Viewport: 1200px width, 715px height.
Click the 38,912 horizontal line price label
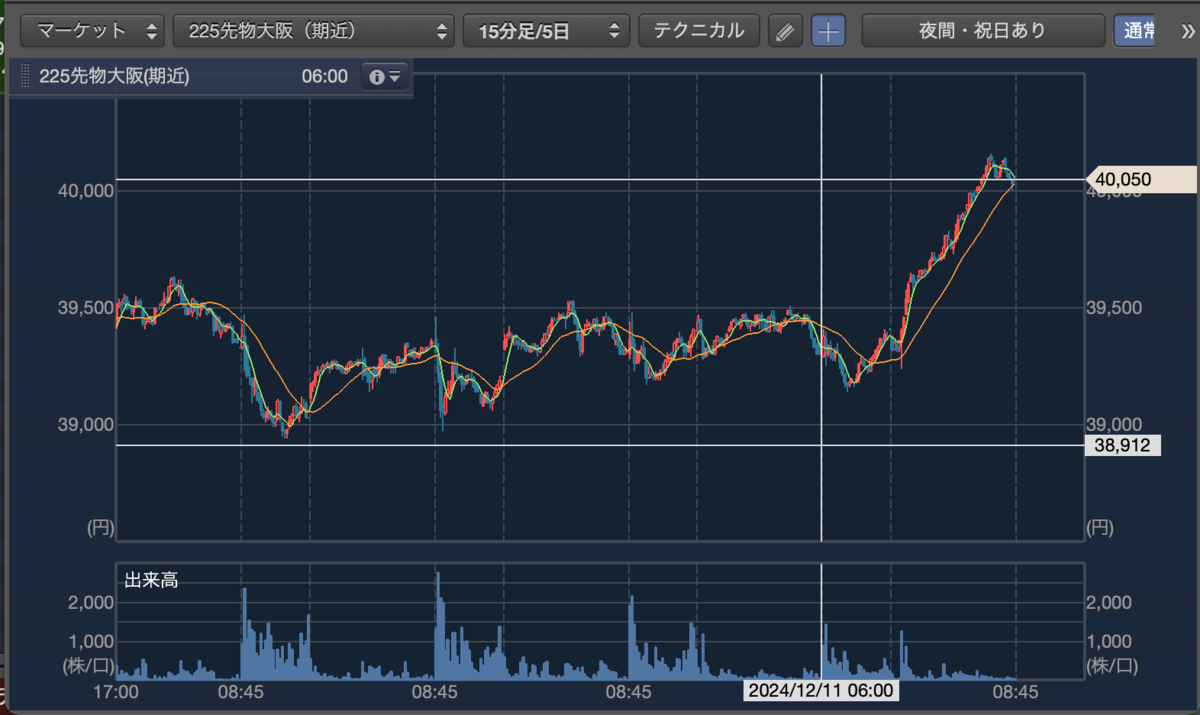coord(1122,446)
